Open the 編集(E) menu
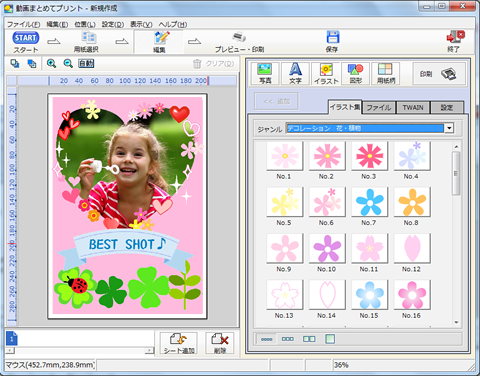 click(x=57, y=24)
